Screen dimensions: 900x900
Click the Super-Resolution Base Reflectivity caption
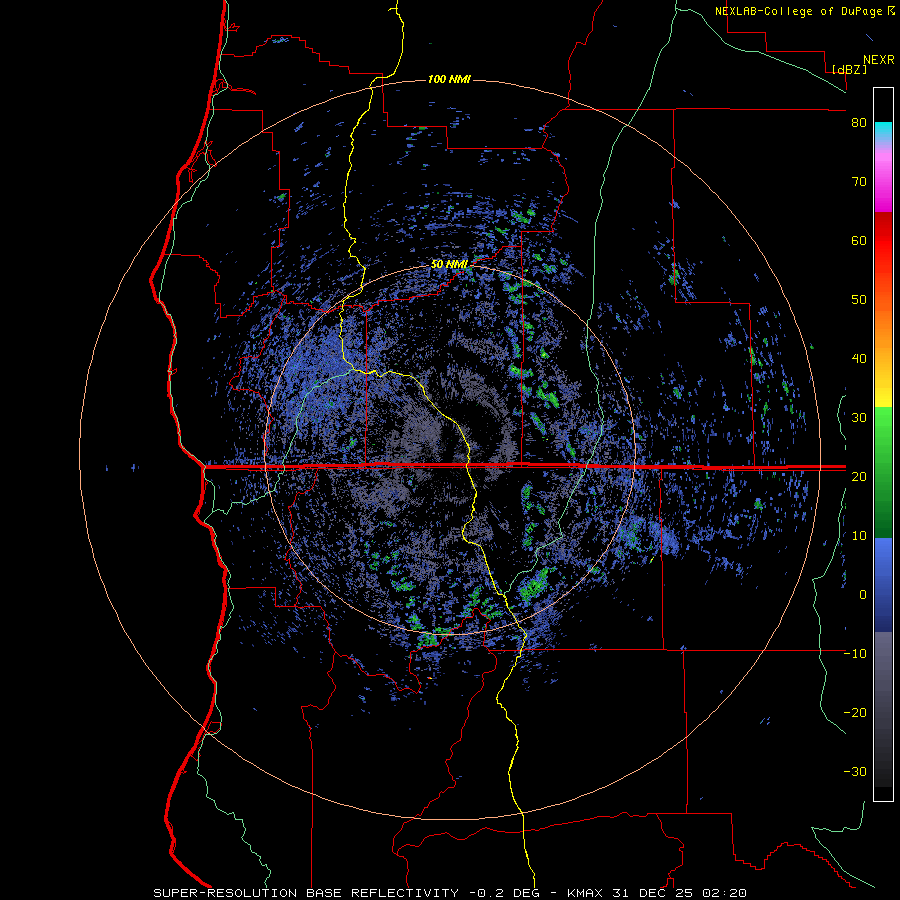450,893
